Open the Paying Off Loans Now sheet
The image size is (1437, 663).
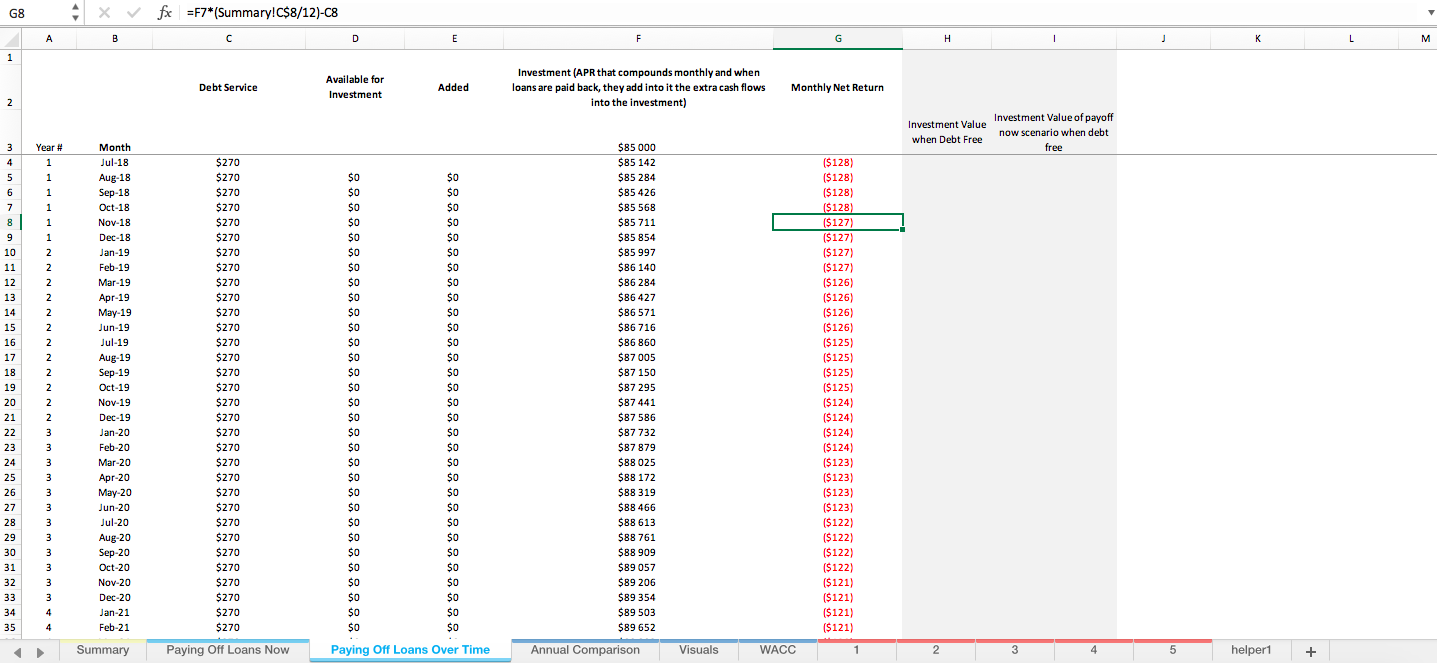229,650
